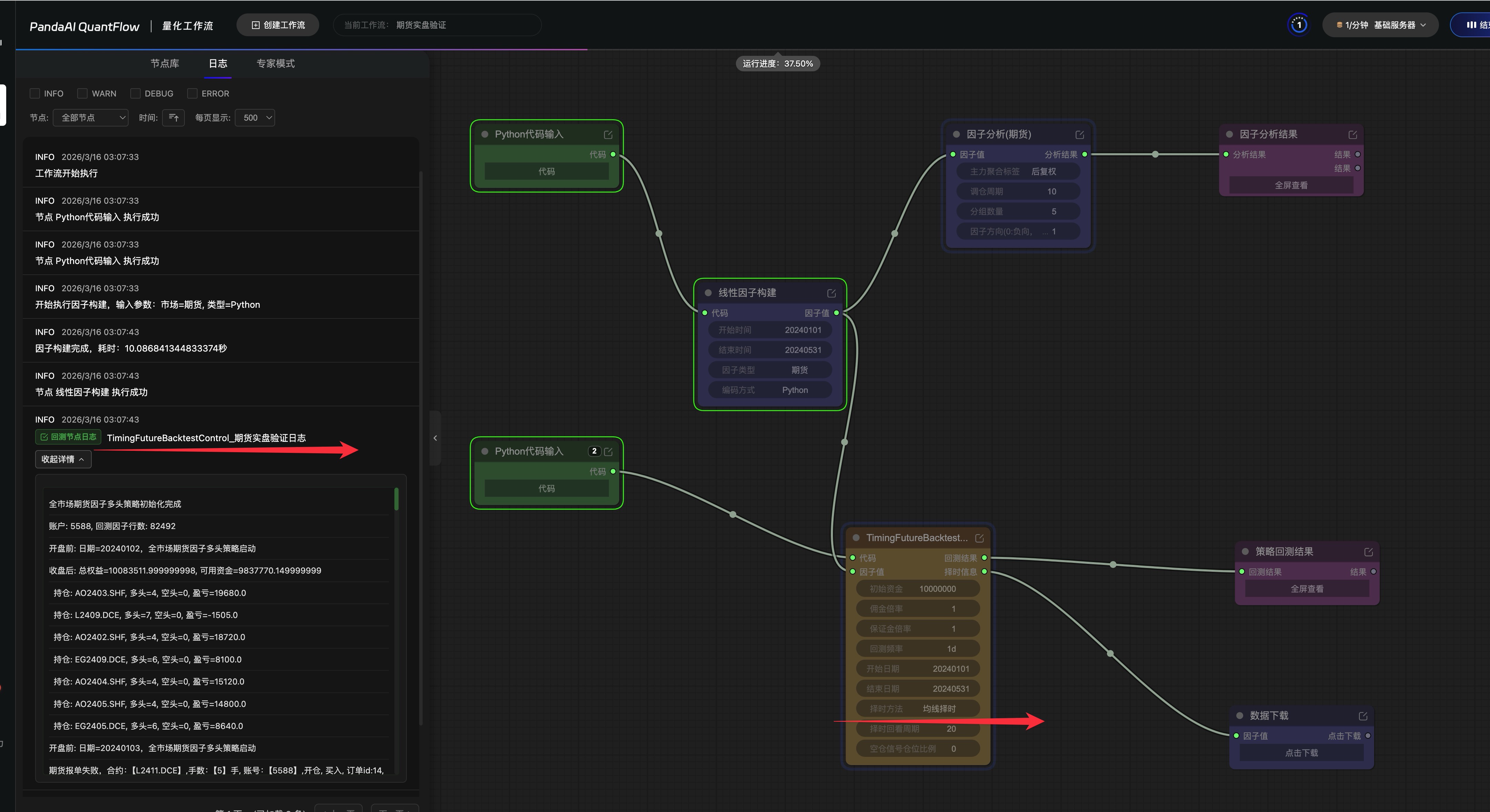Toggle the 时间 sort order icon
The width and height of the screenshot is (1490, 812).
(173, 118)
